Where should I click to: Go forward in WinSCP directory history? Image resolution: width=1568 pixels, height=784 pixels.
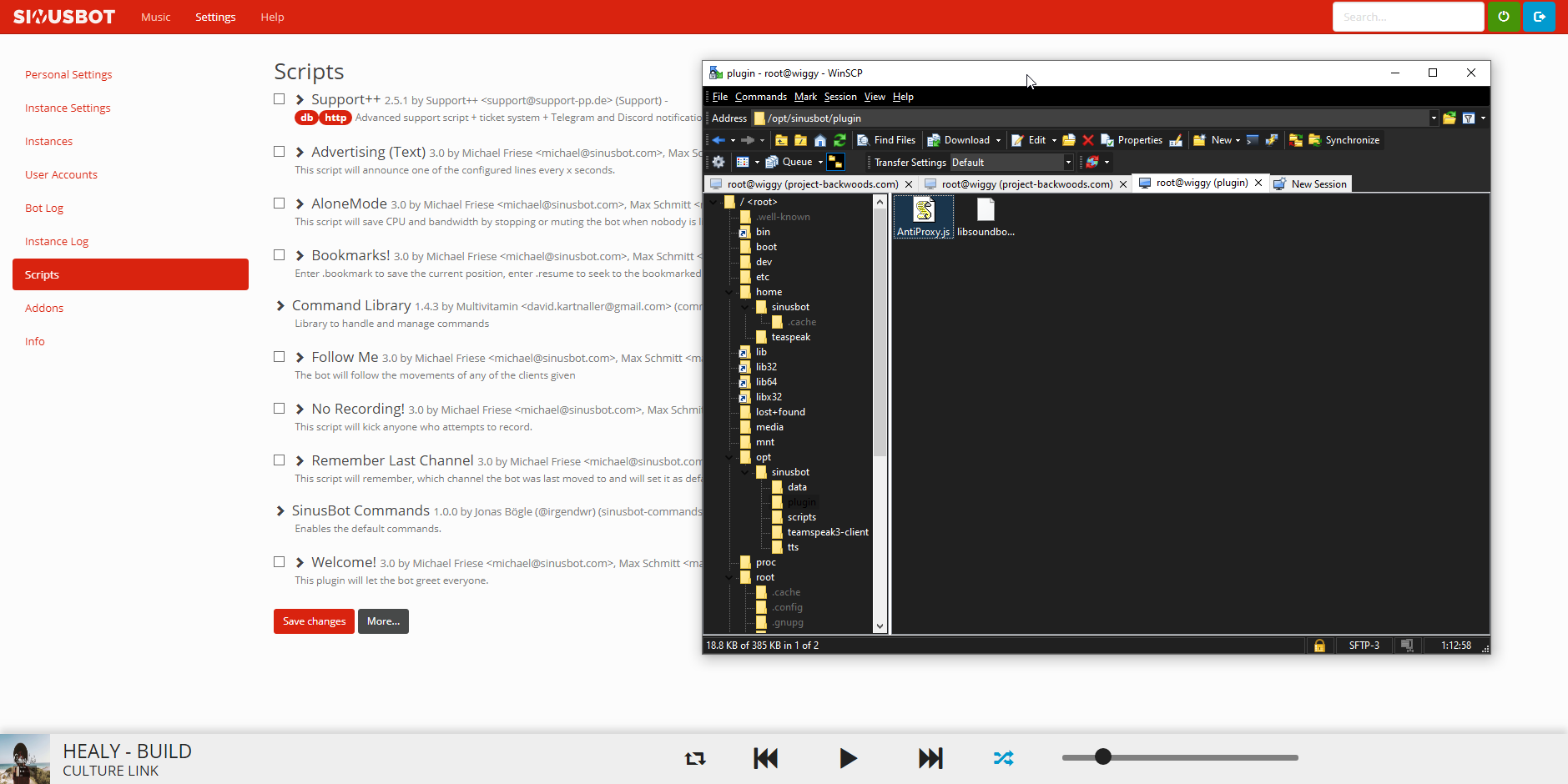(x=748, y=140)
